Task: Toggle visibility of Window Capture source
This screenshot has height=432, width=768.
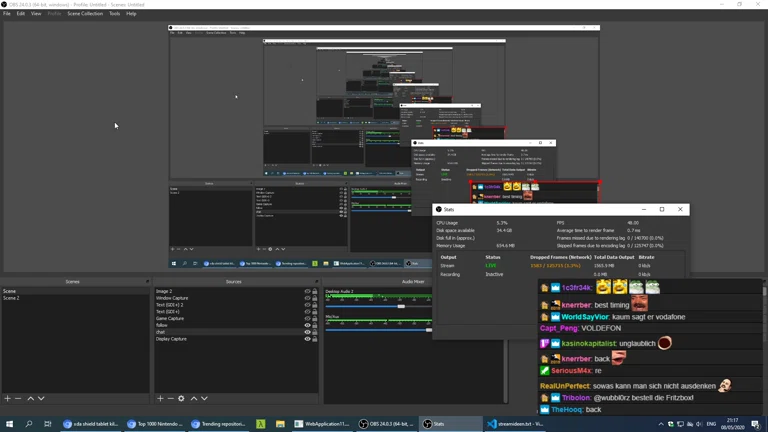Action: click(x=308, y=298)
